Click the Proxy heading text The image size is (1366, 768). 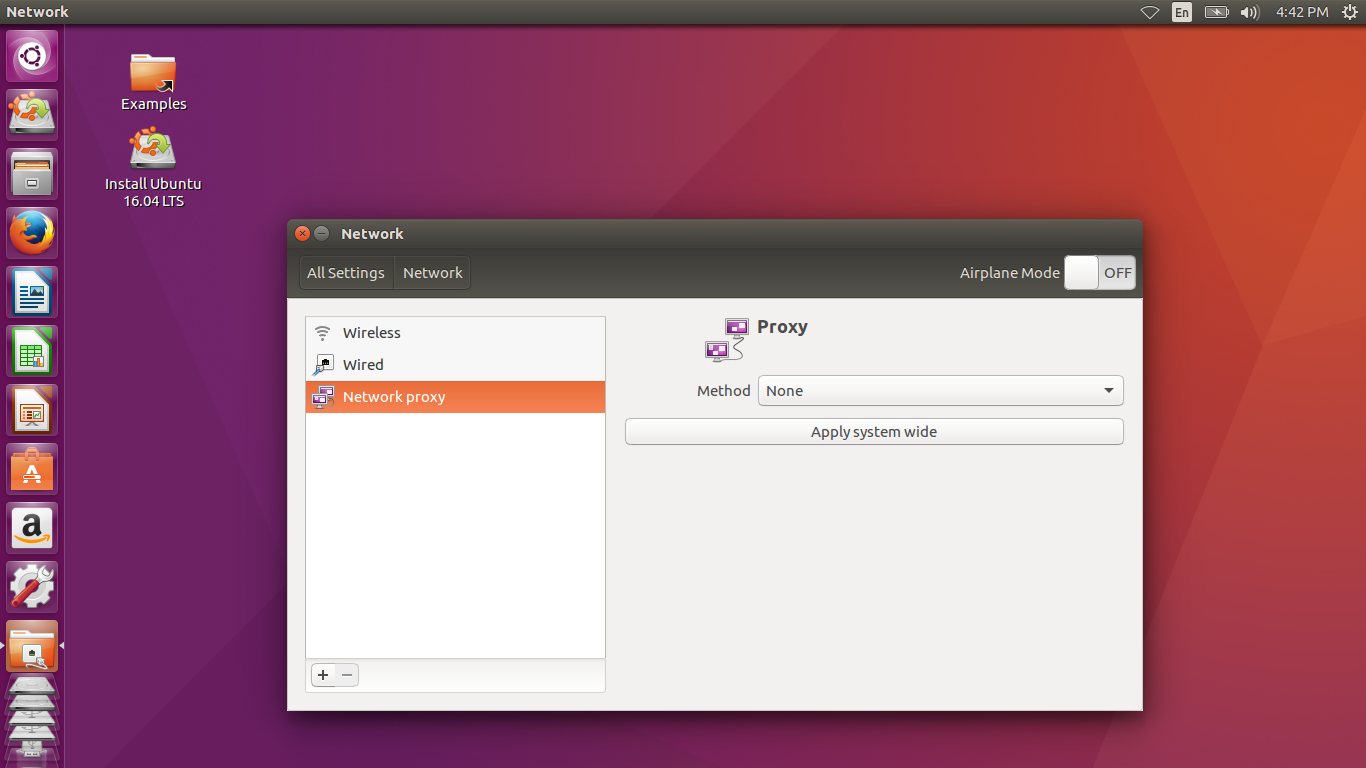point(782,327)
